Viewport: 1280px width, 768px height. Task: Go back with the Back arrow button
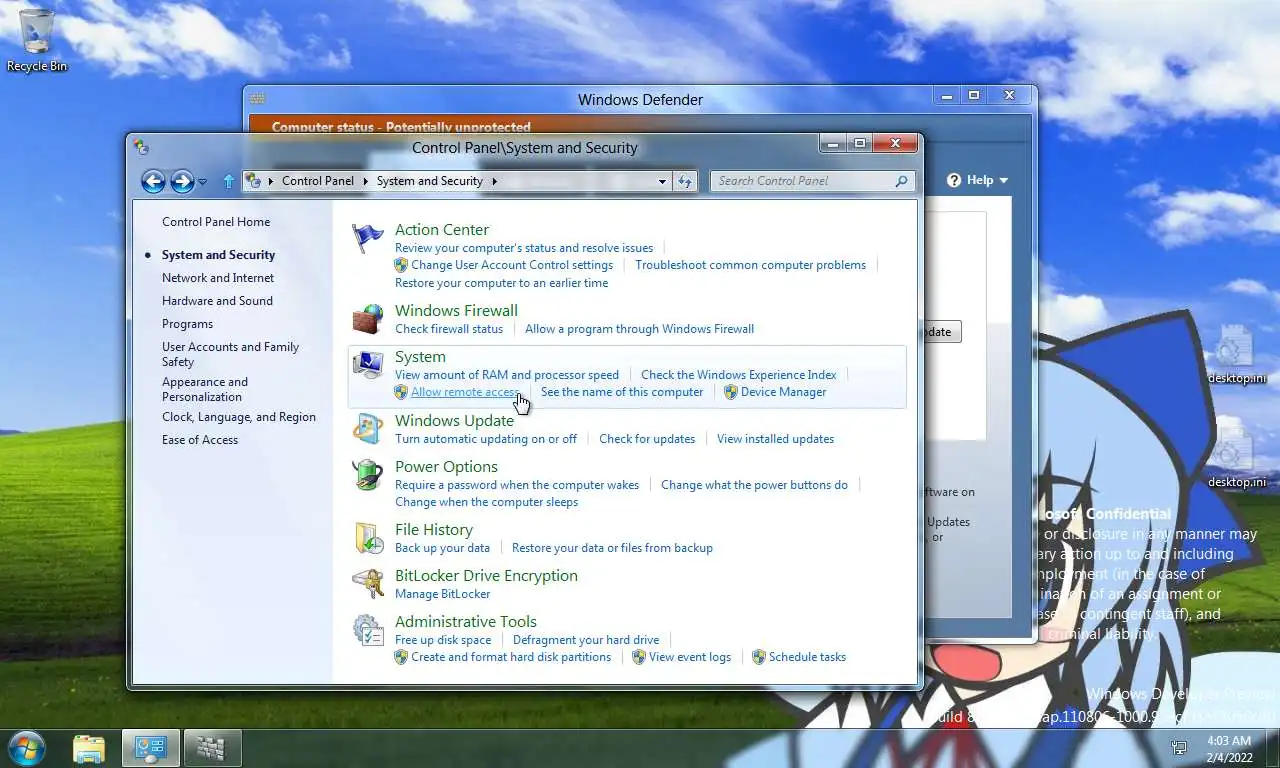(153, 181)
